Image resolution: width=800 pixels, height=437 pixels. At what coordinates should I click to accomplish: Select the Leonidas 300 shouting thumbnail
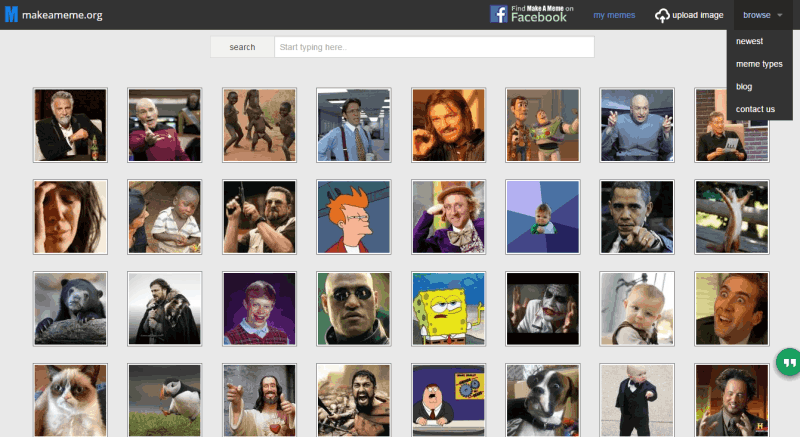[x=354, y=400]
